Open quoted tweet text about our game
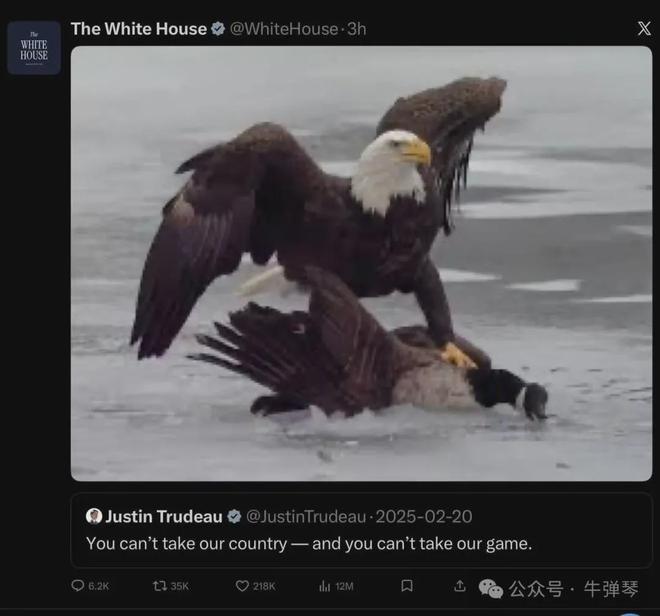Viewport: 660px width, 616px height. pyautogui.click(x=309, y=544)
